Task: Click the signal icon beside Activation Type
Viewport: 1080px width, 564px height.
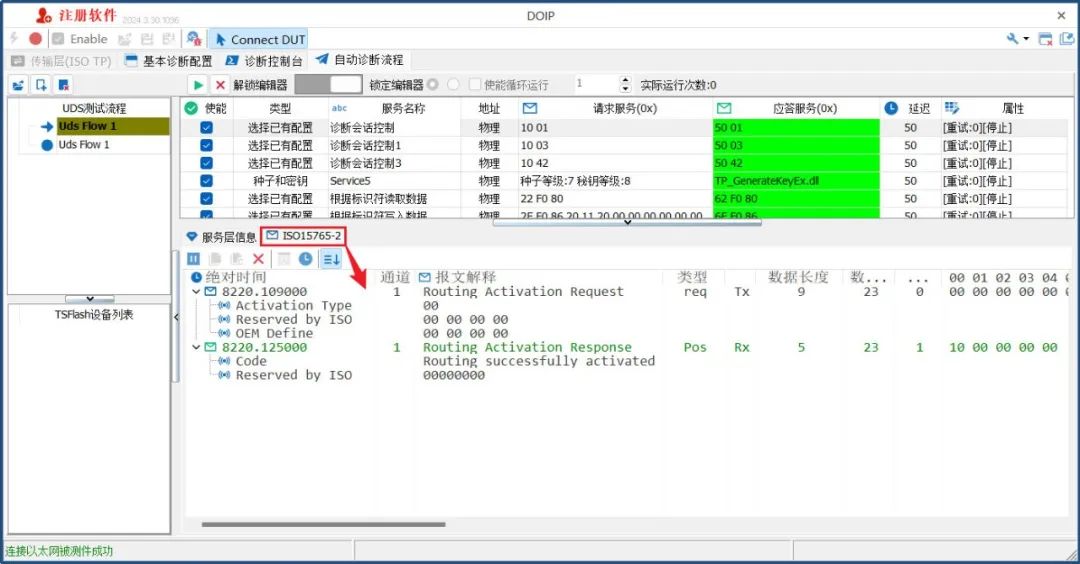Action: (x=224, y=306)
